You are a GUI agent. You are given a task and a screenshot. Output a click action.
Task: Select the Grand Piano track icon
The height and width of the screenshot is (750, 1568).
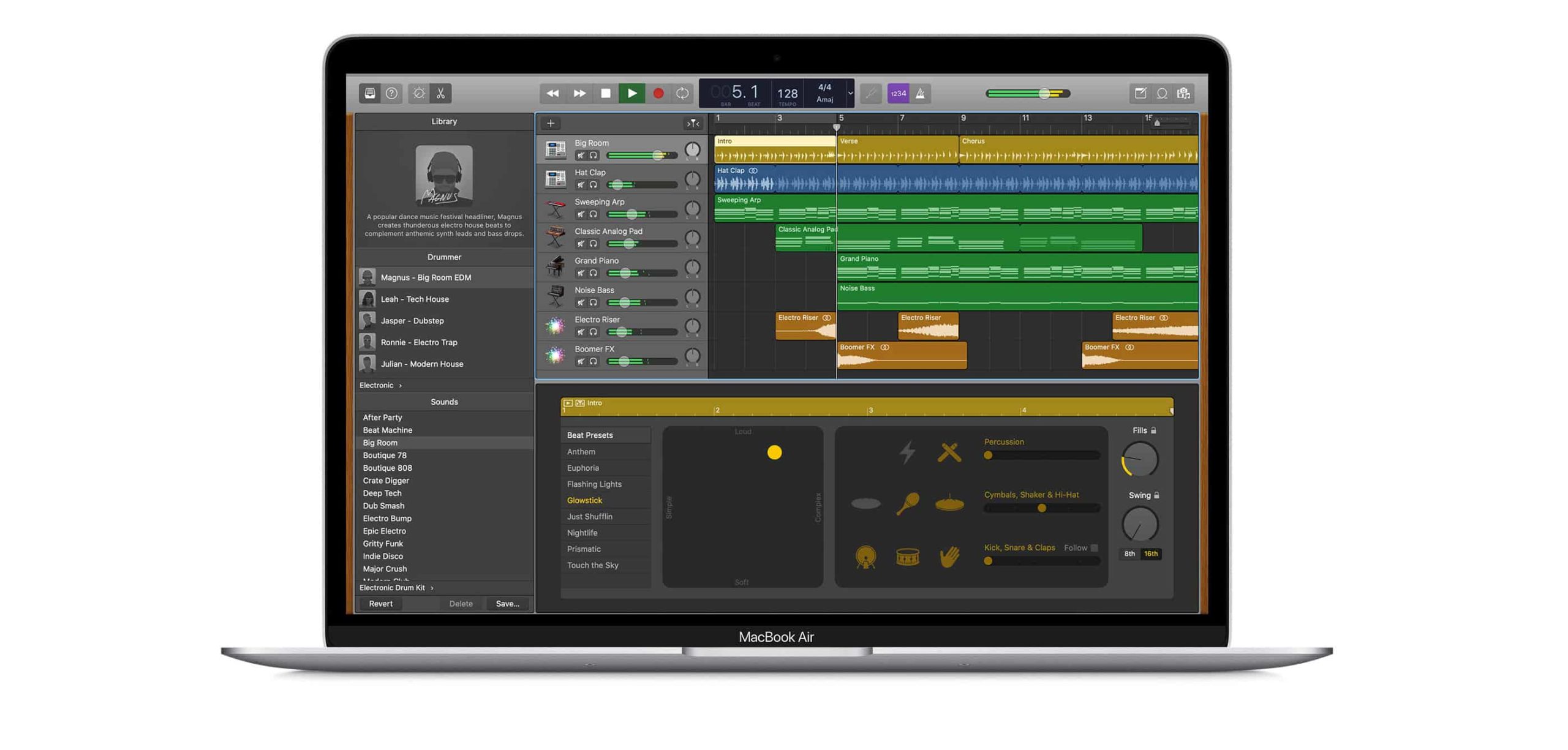pos(556,266)
